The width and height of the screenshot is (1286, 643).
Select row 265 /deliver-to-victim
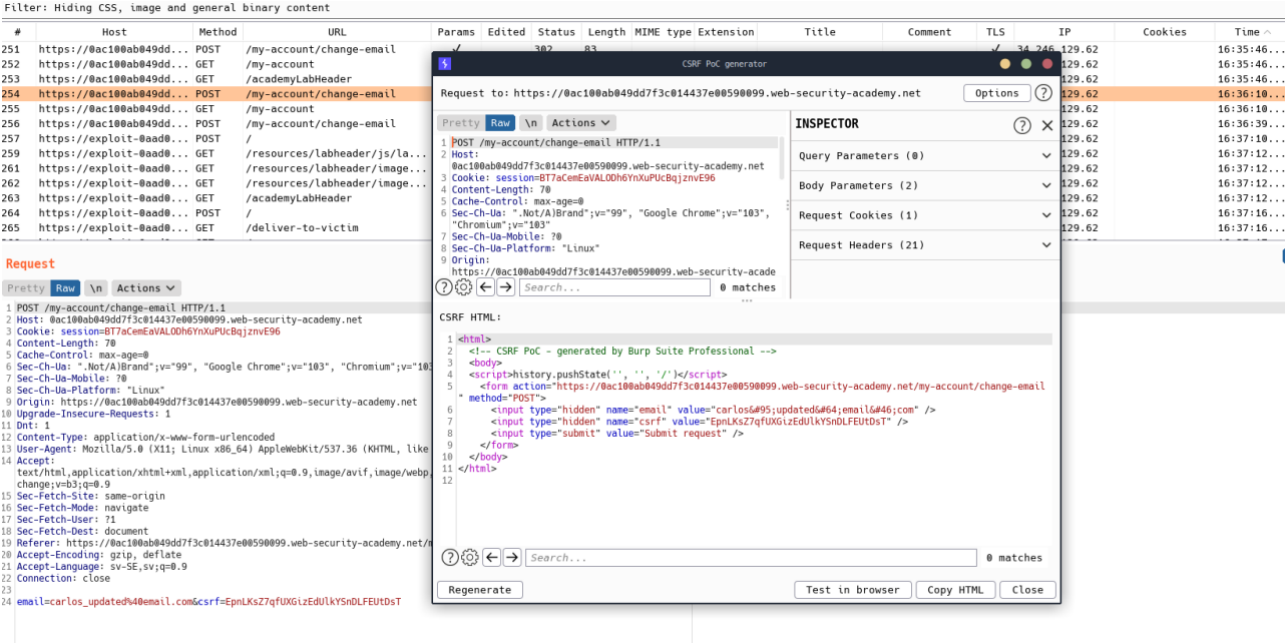[x=216, y=228]
